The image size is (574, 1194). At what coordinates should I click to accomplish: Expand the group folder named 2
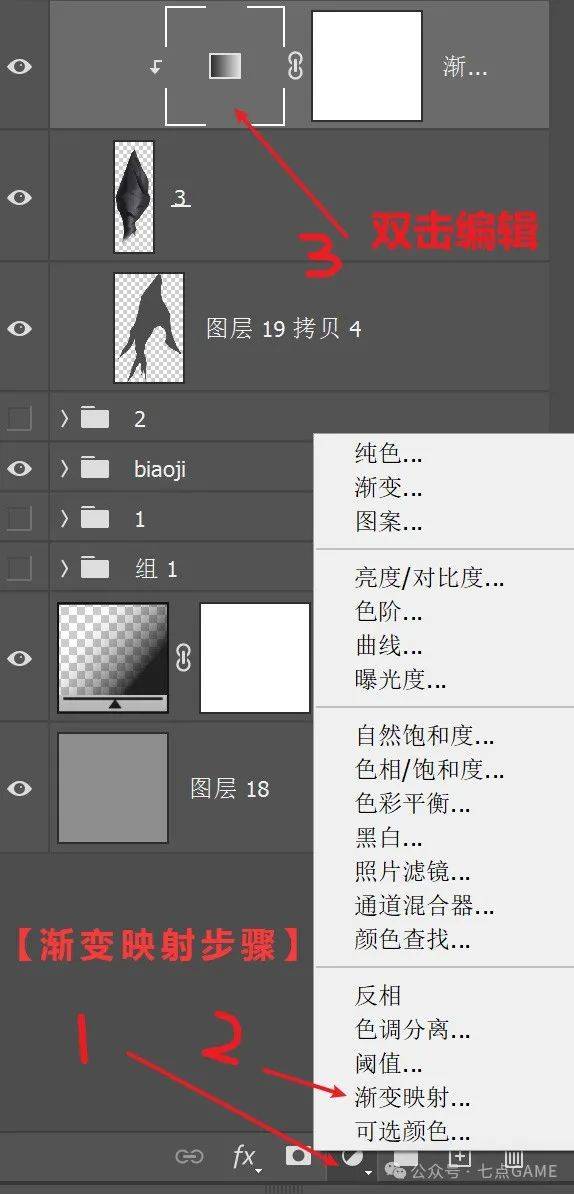65,419
